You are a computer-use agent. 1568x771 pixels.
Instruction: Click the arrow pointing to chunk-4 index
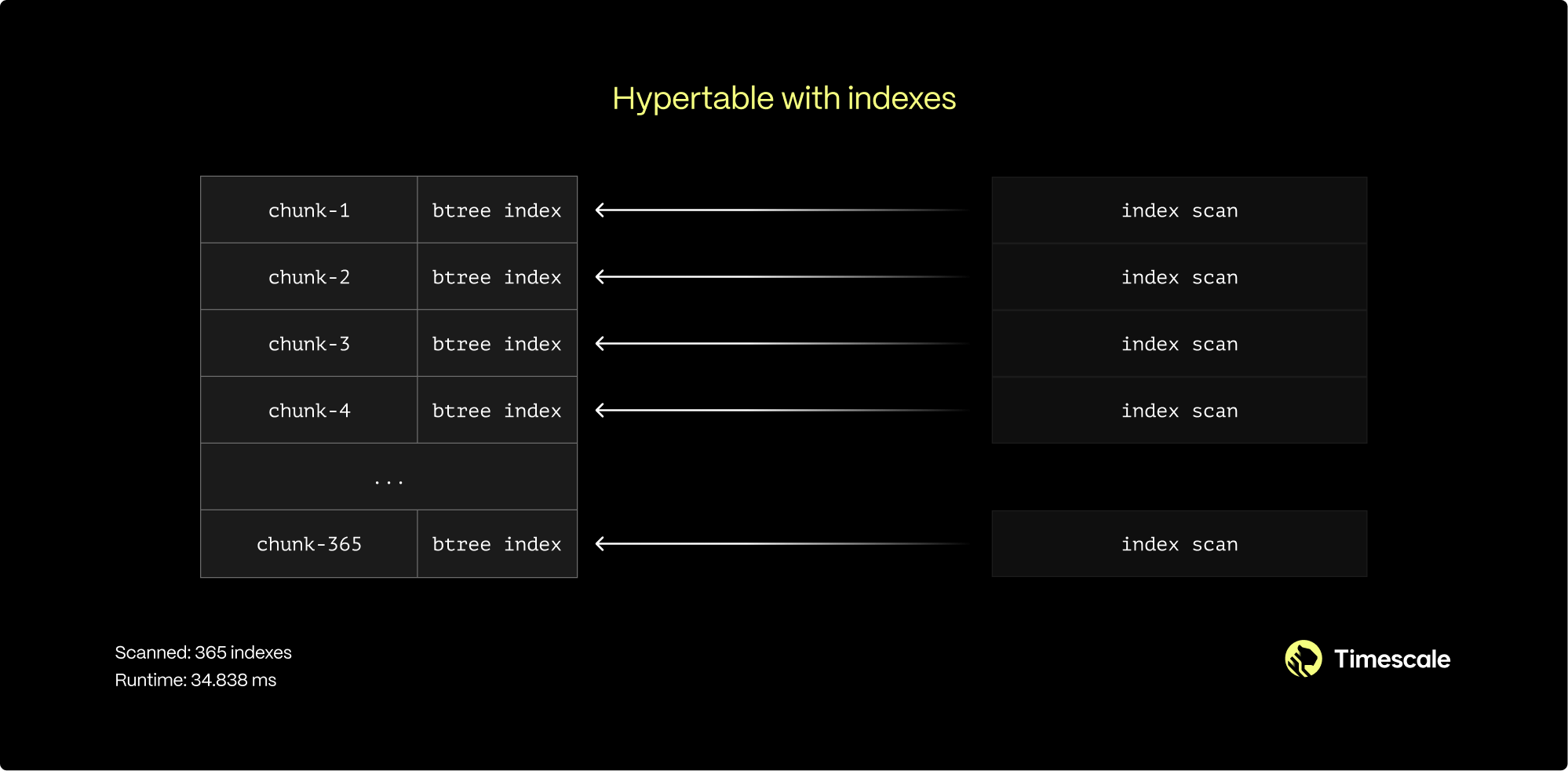click(x=781, y=411)
